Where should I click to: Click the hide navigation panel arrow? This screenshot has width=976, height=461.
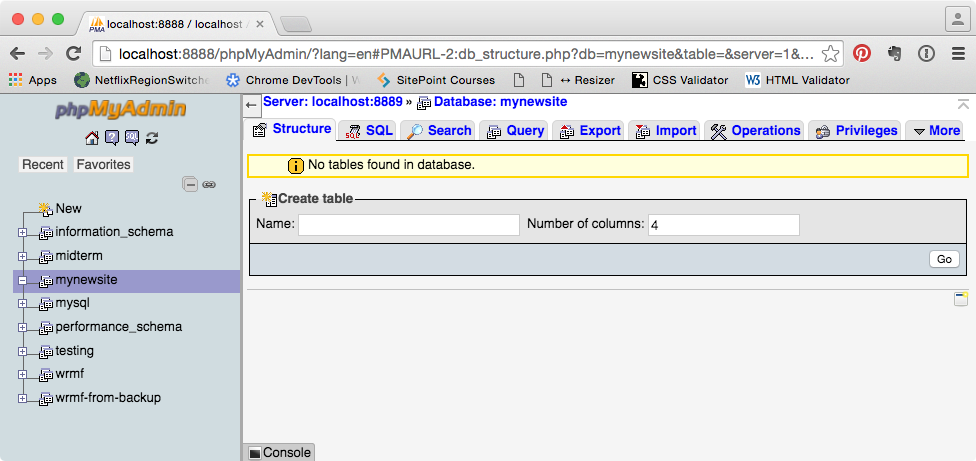(251, 105)
